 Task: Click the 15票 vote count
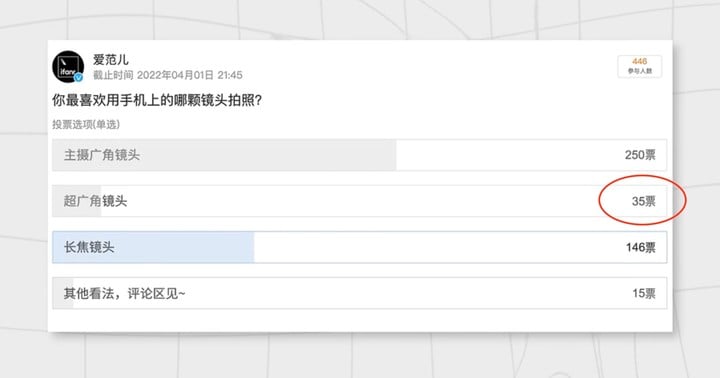644,293
